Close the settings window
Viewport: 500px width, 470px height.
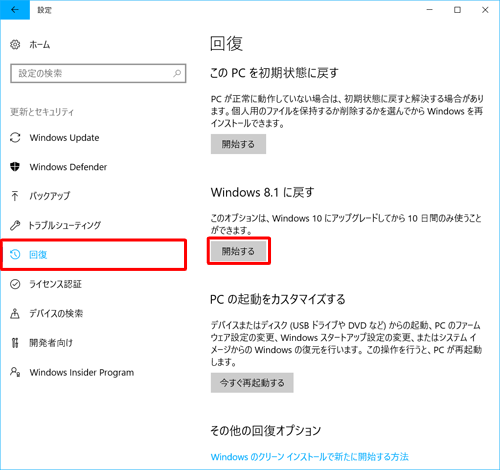pyautogui.click(x=485, y=10)
